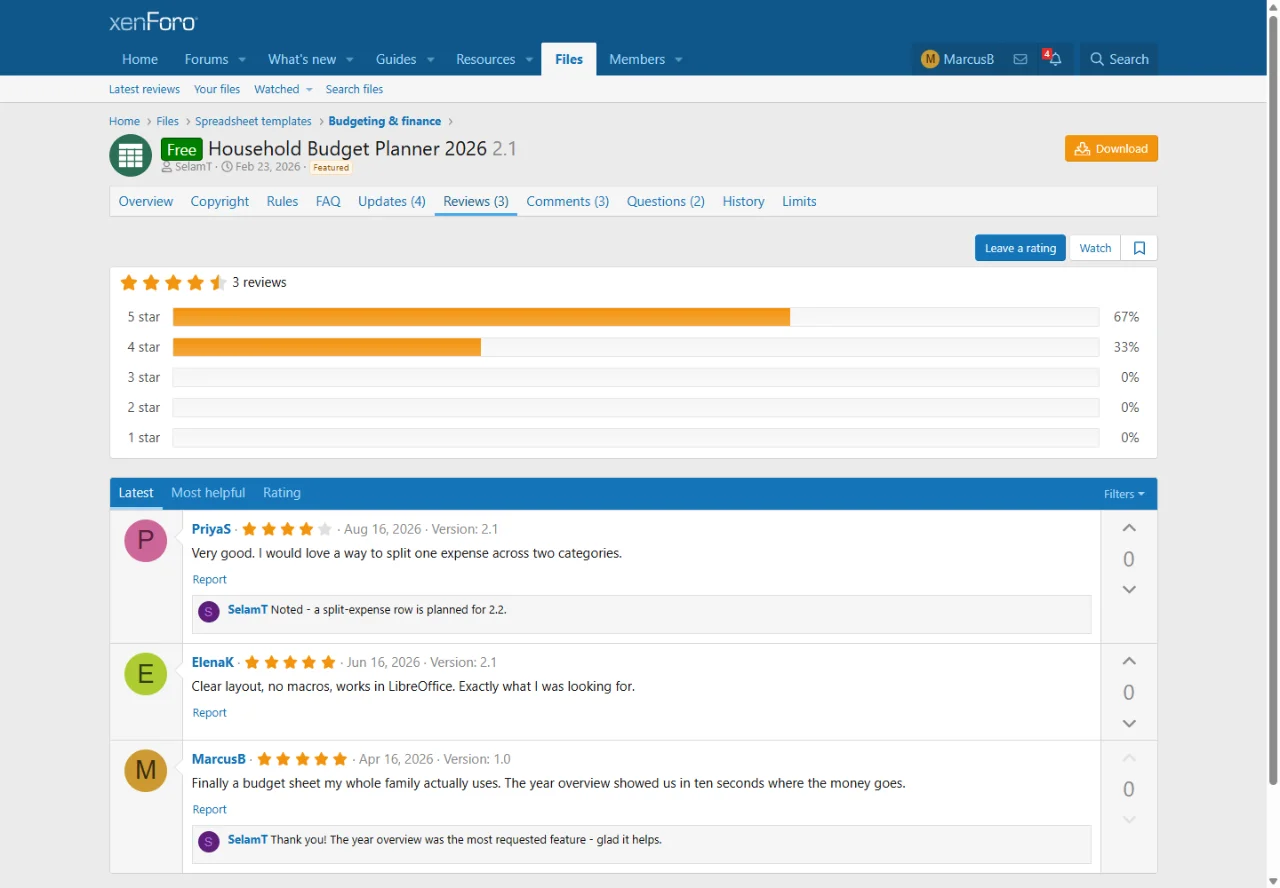Screen dimensions: 1280x888
Task: Expand the Resources menu arrow
Action: [x=529, y=59]
